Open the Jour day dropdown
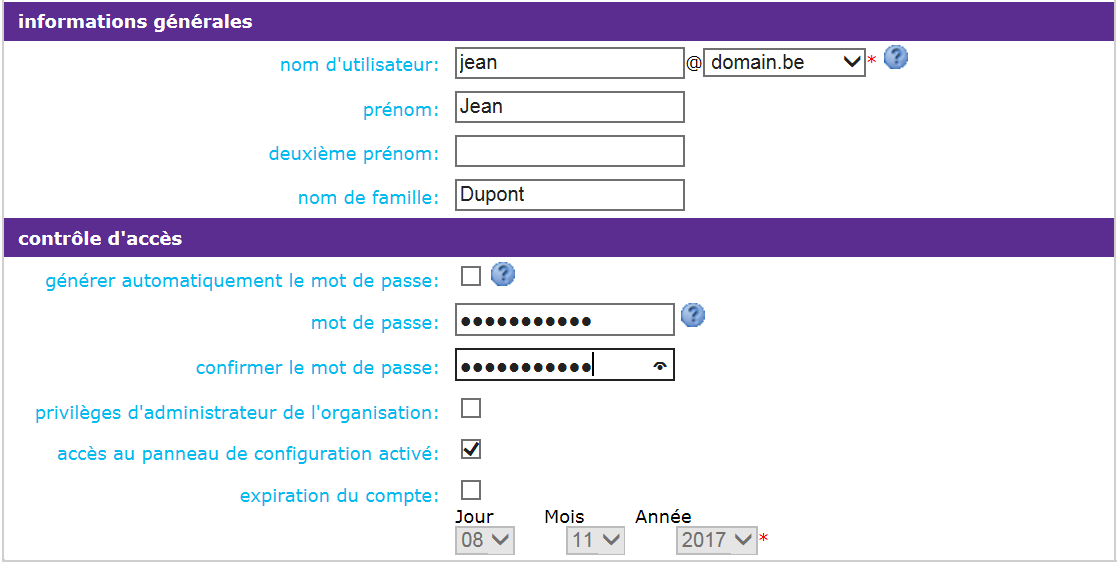 [x=485, y=541]
